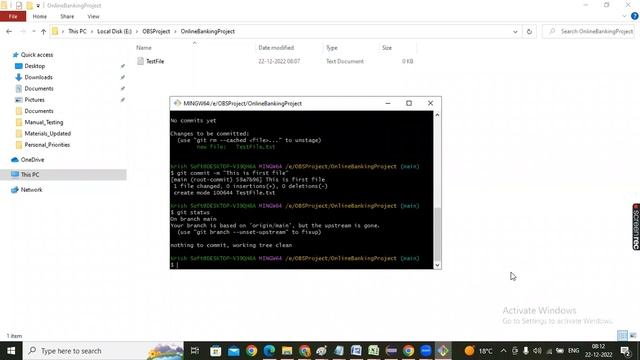Select OneDrive in navigation pane

click(x=32, y=160)
